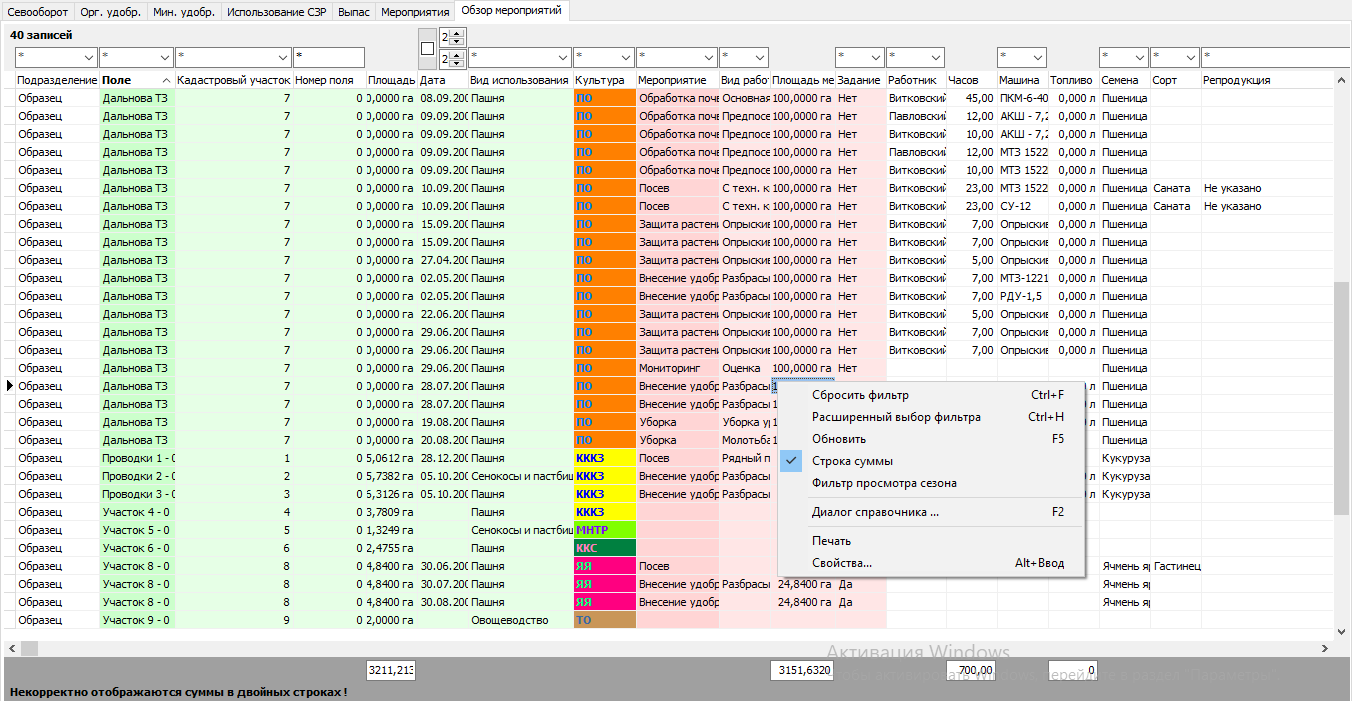The height and width of the screenshot is (701, 1352).
Task: Select the СУ-12 machine cell
Action: pos(1022,206)
